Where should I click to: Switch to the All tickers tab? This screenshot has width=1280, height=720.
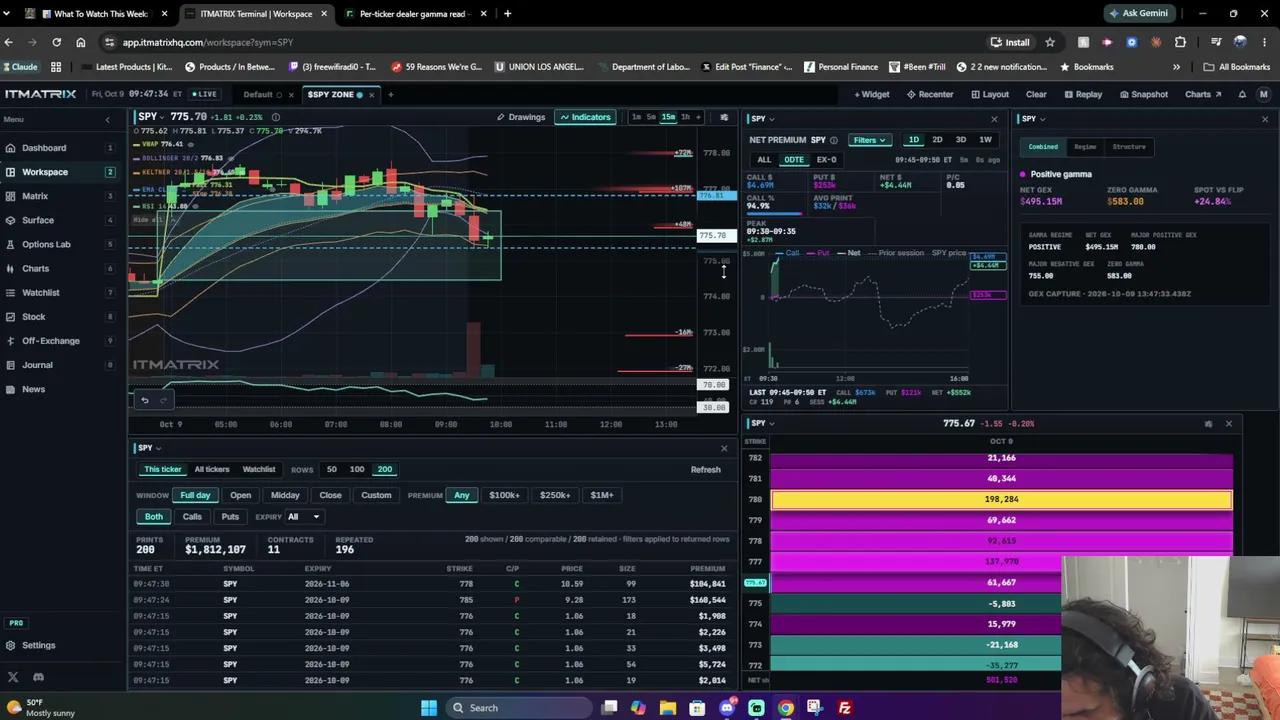click(x=212, y=469)
